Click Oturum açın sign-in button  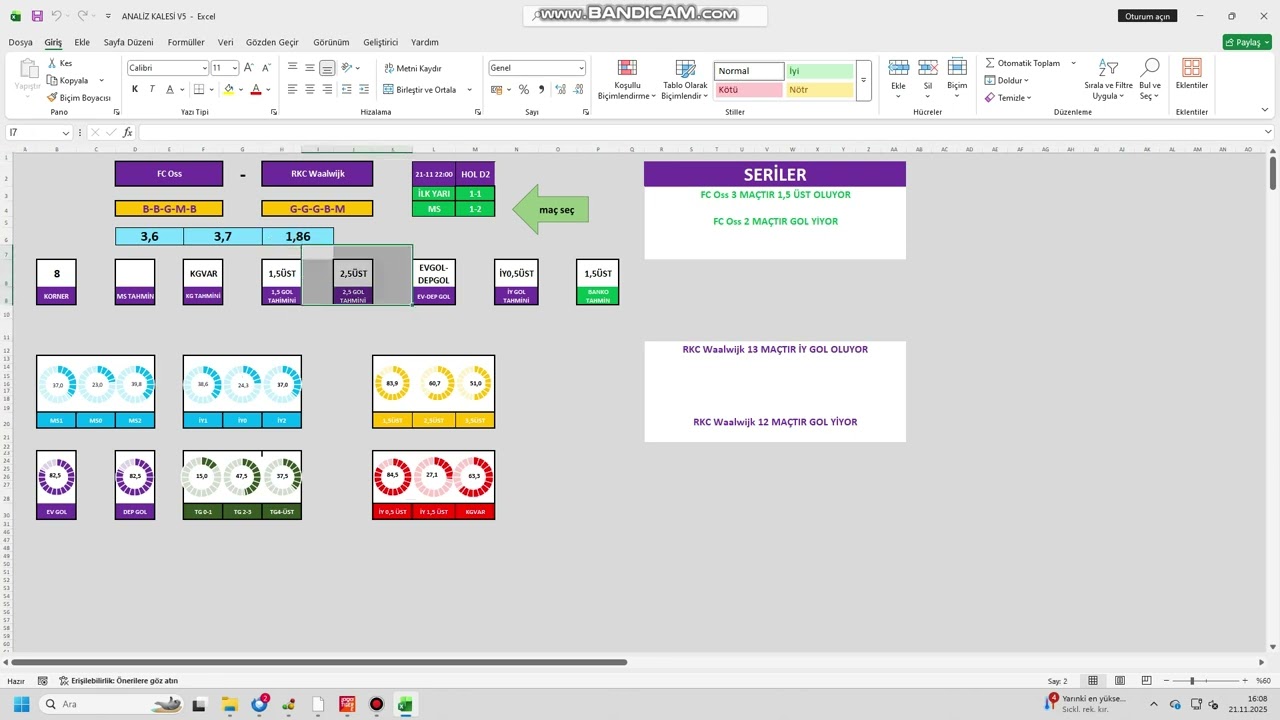[x=1147, y=16]
